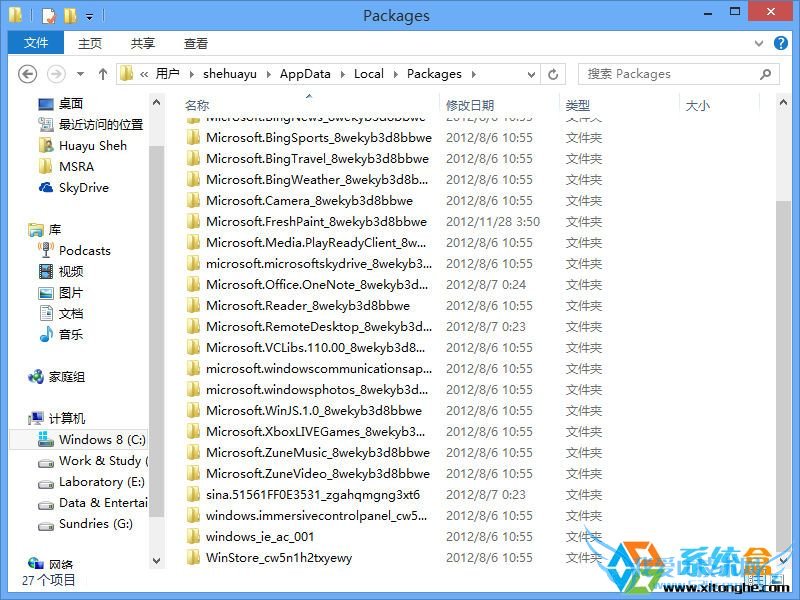Click the Properties icon in the Quick Access Toolbar
Image resolution: width=800 pixels, height=600 pixels.
tap(49, 16)
